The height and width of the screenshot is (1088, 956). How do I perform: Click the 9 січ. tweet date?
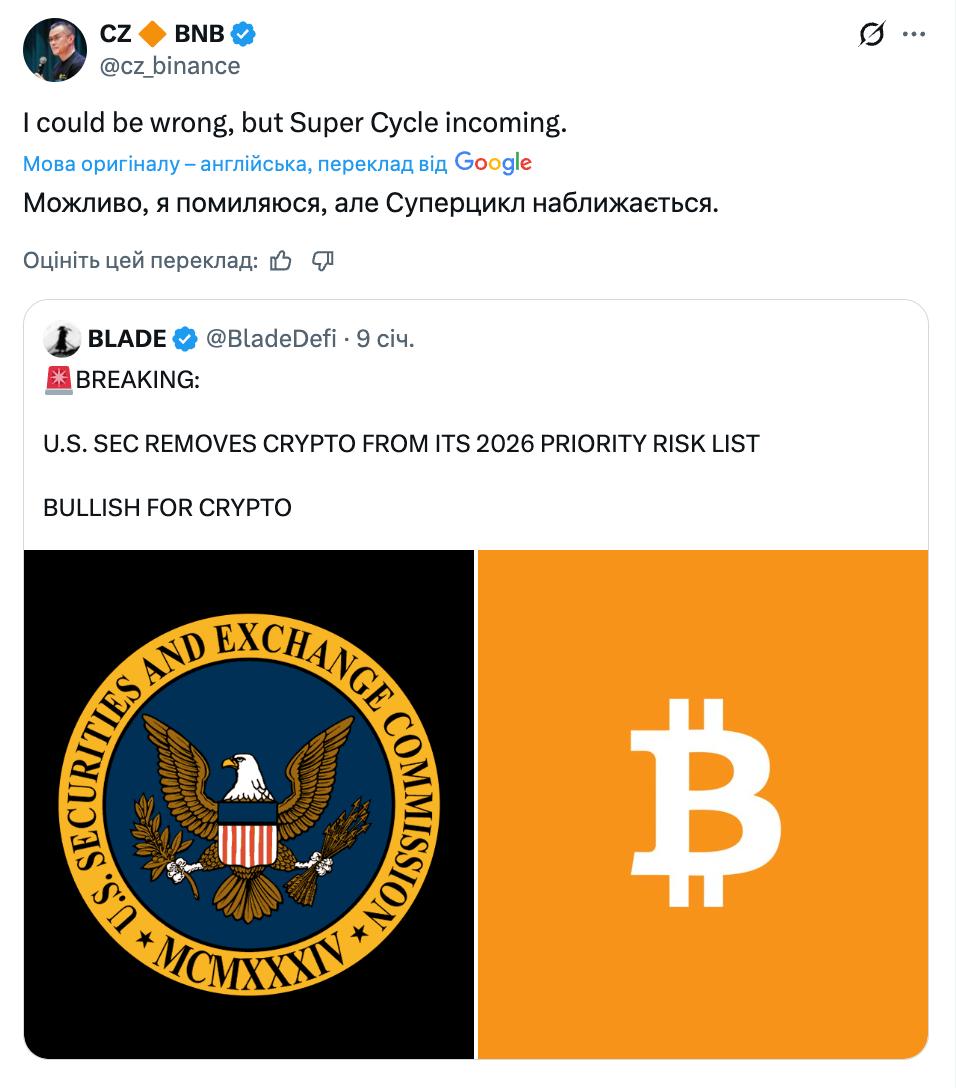click(386, 339)
